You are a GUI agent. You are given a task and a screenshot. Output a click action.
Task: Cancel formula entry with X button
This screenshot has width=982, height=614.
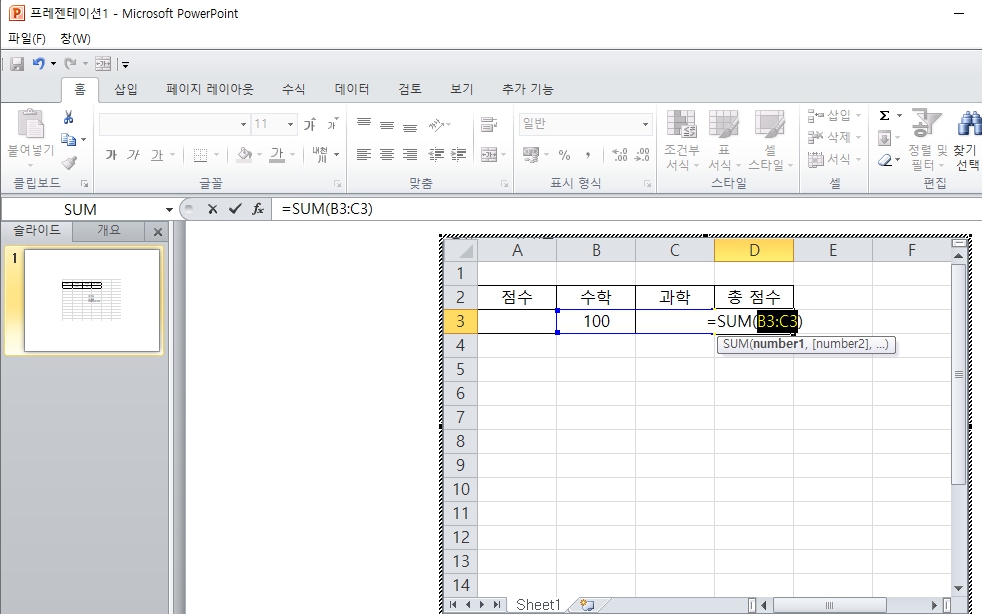[x=212, y=209]
